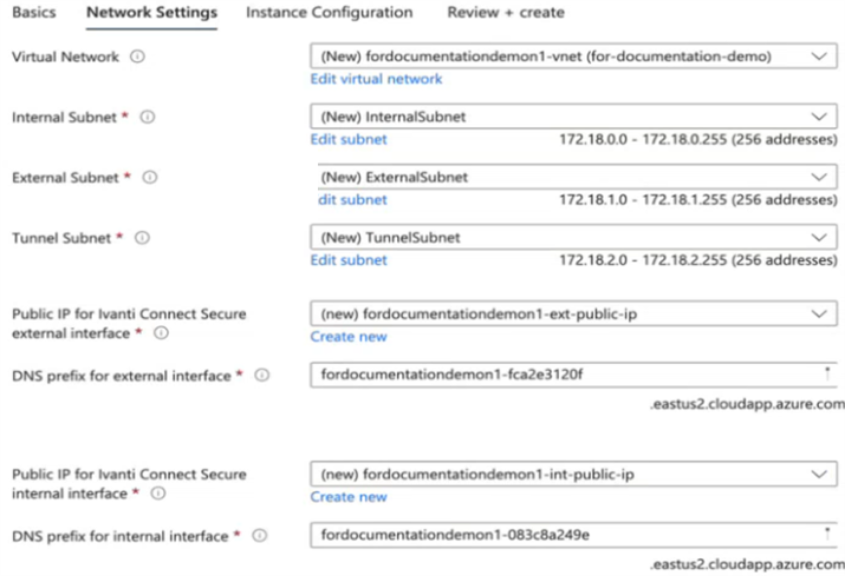Viewport: 845px width, 576px height.
Task: Click the External Subnet info icon
Action: coord(149,177)
